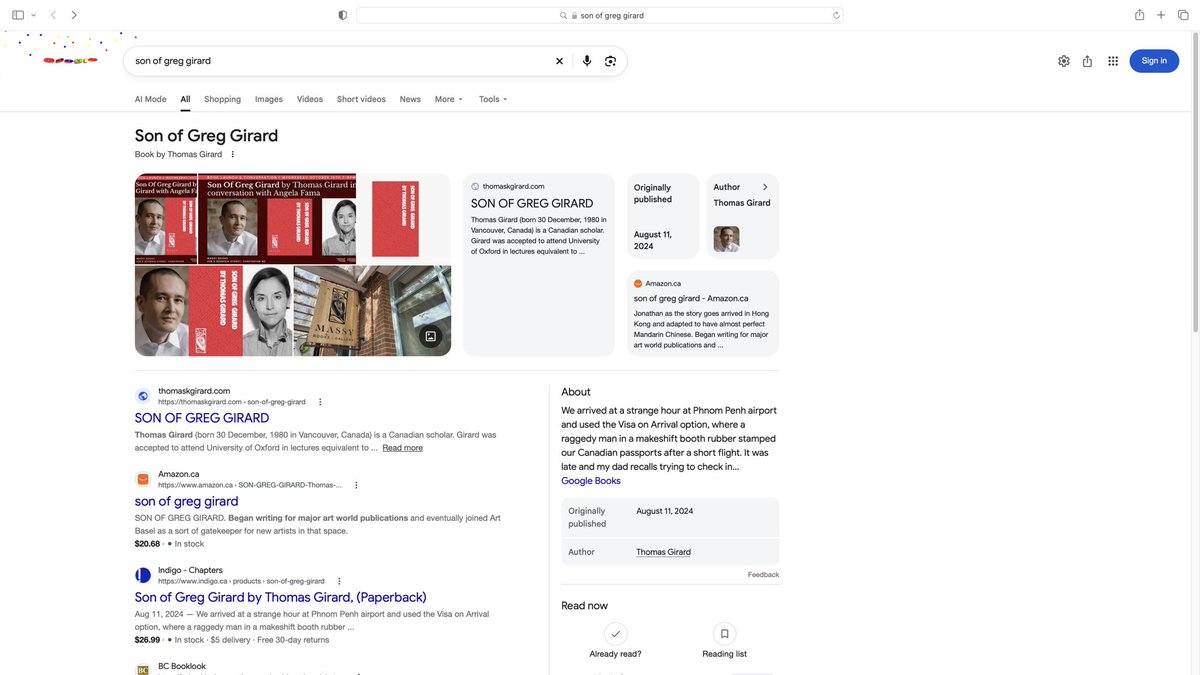This screenshot has height=675, width=1200.
Task: Open Massy gallery sign photo
Action: (372, 311)
